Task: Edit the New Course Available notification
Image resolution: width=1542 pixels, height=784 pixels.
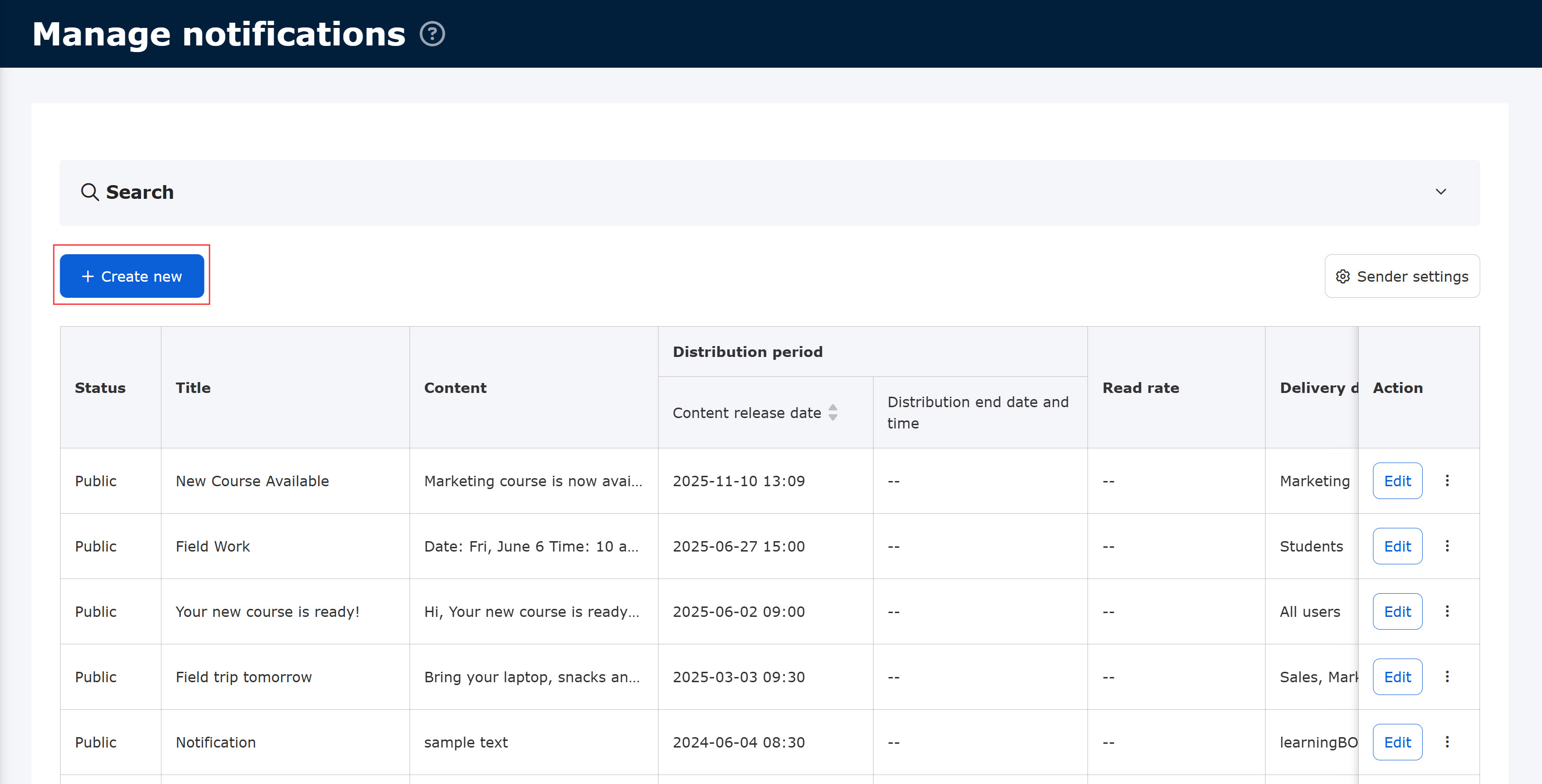Action: (1397, 481)
